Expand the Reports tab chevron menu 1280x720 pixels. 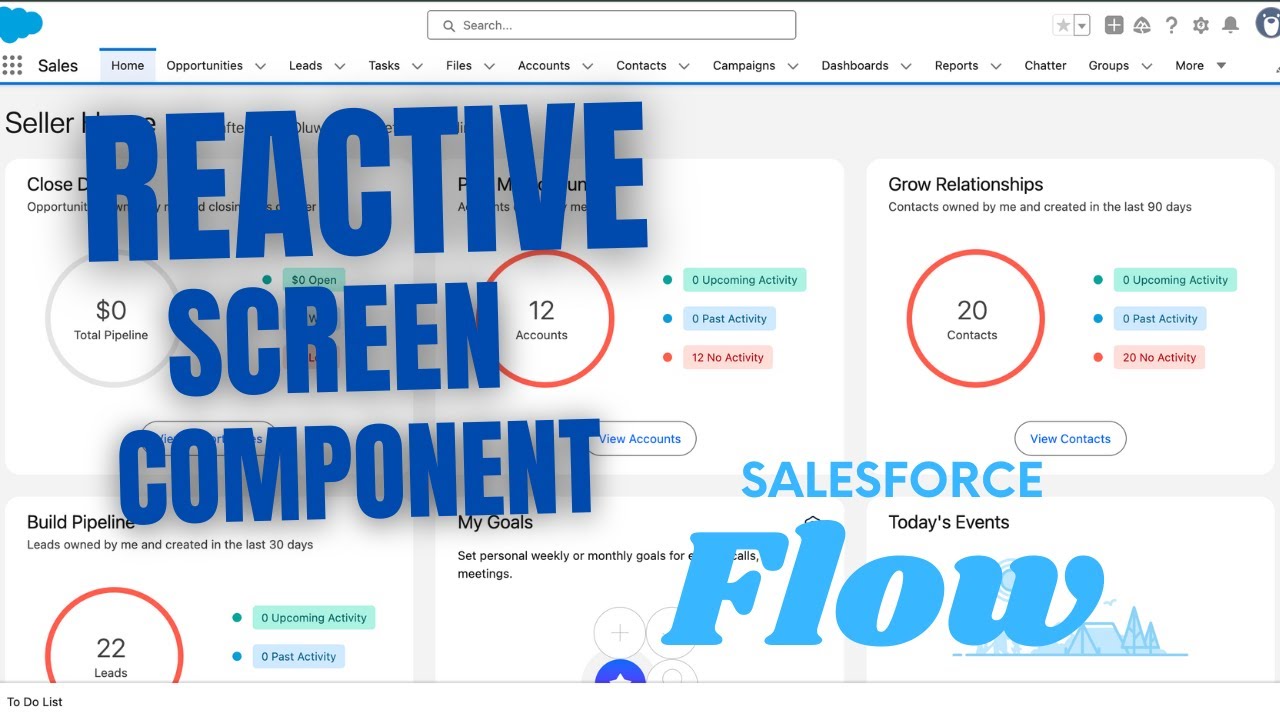tap(995, 66)
